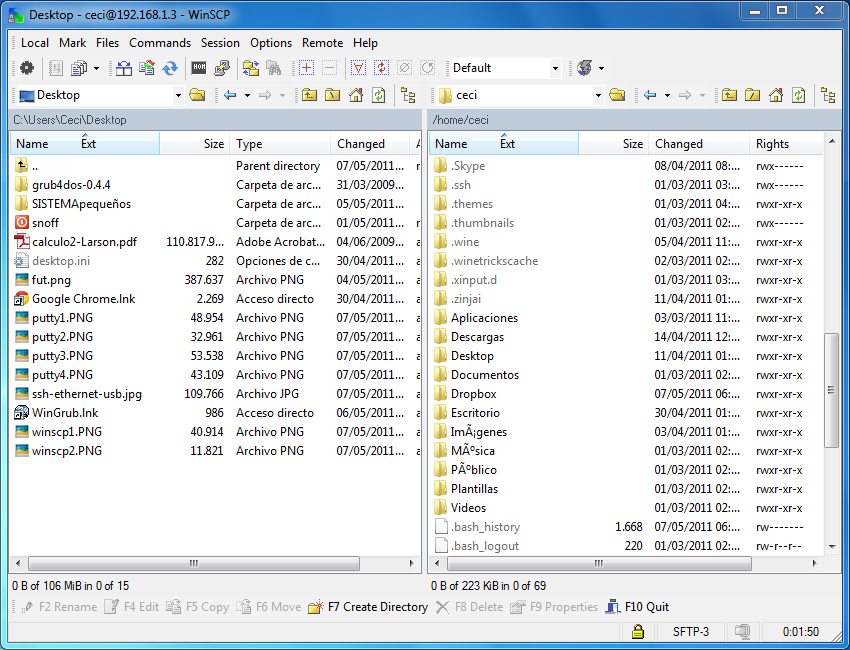Click the Open in PuTTY icon
Viewport: 850px width, 650px height.
pyautogui.click(x=221, y=68)
